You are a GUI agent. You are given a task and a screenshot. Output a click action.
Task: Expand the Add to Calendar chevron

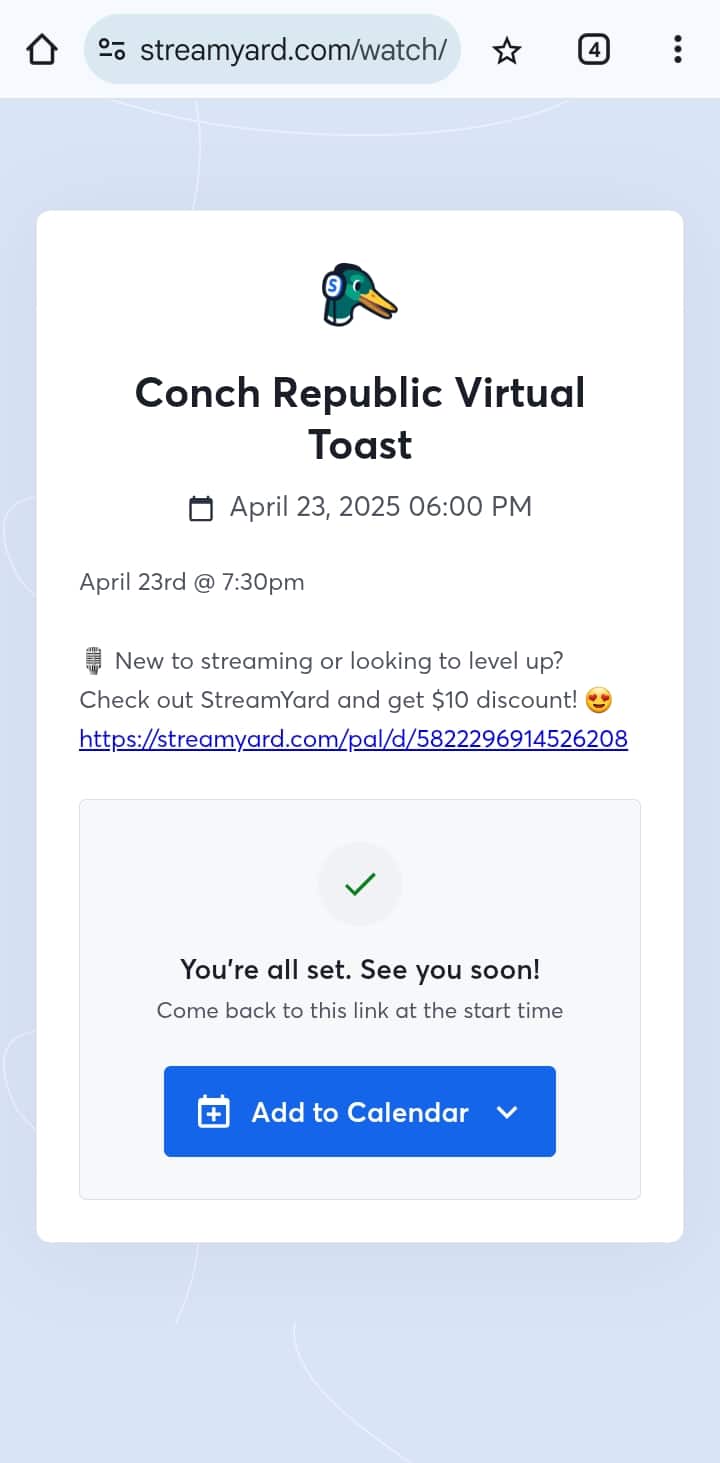pyautogui.click(x=507, y=1112)
